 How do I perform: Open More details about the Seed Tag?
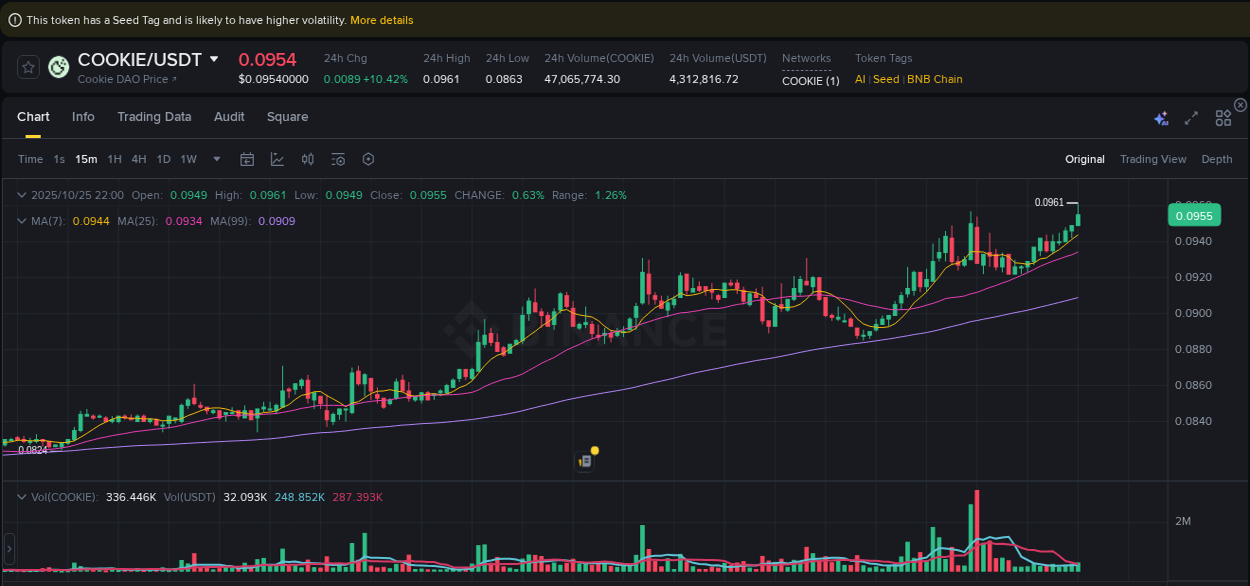pyautogui.click(x=381, y=19)
